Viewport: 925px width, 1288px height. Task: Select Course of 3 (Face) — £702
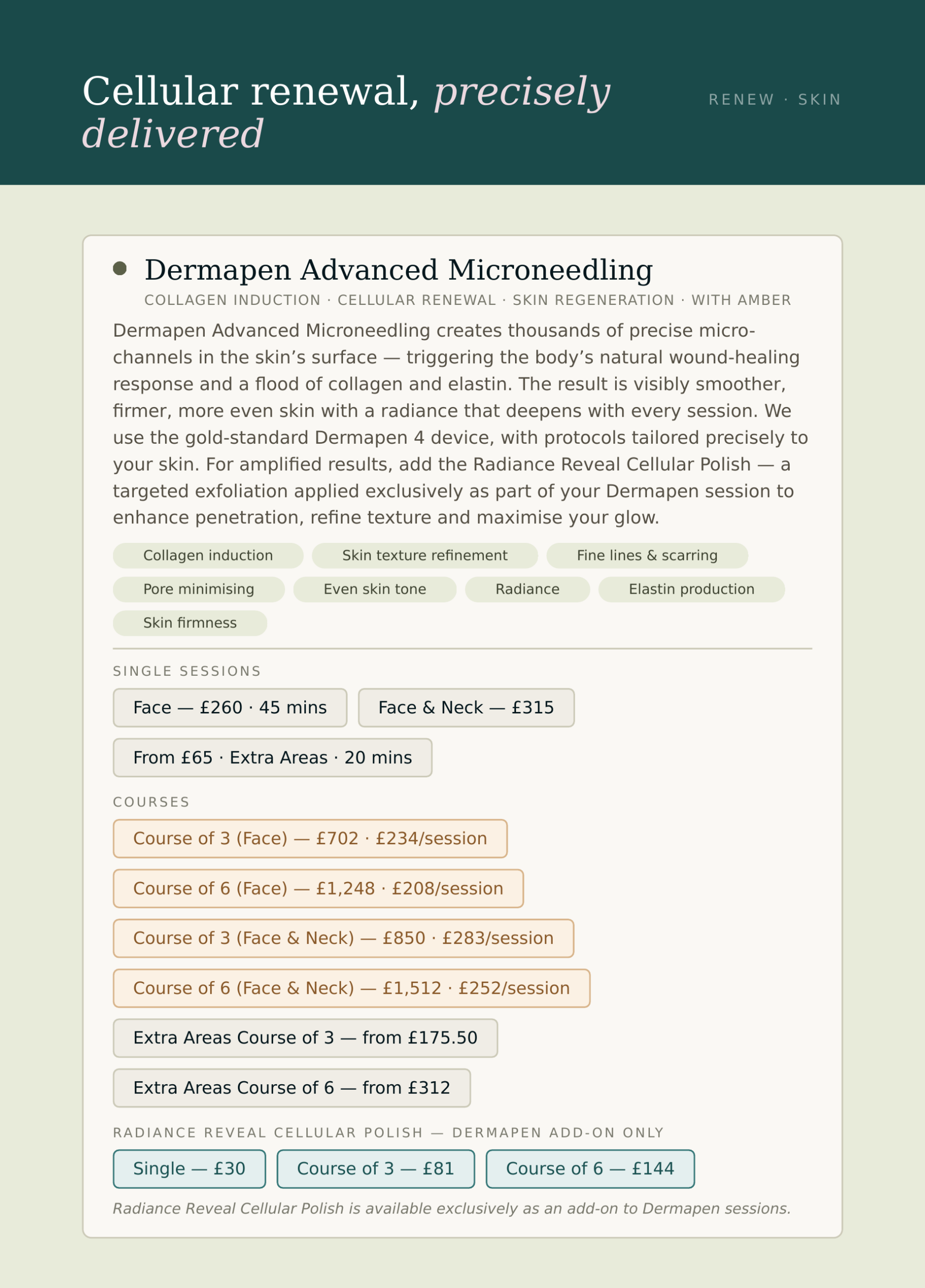click(310, 838)
